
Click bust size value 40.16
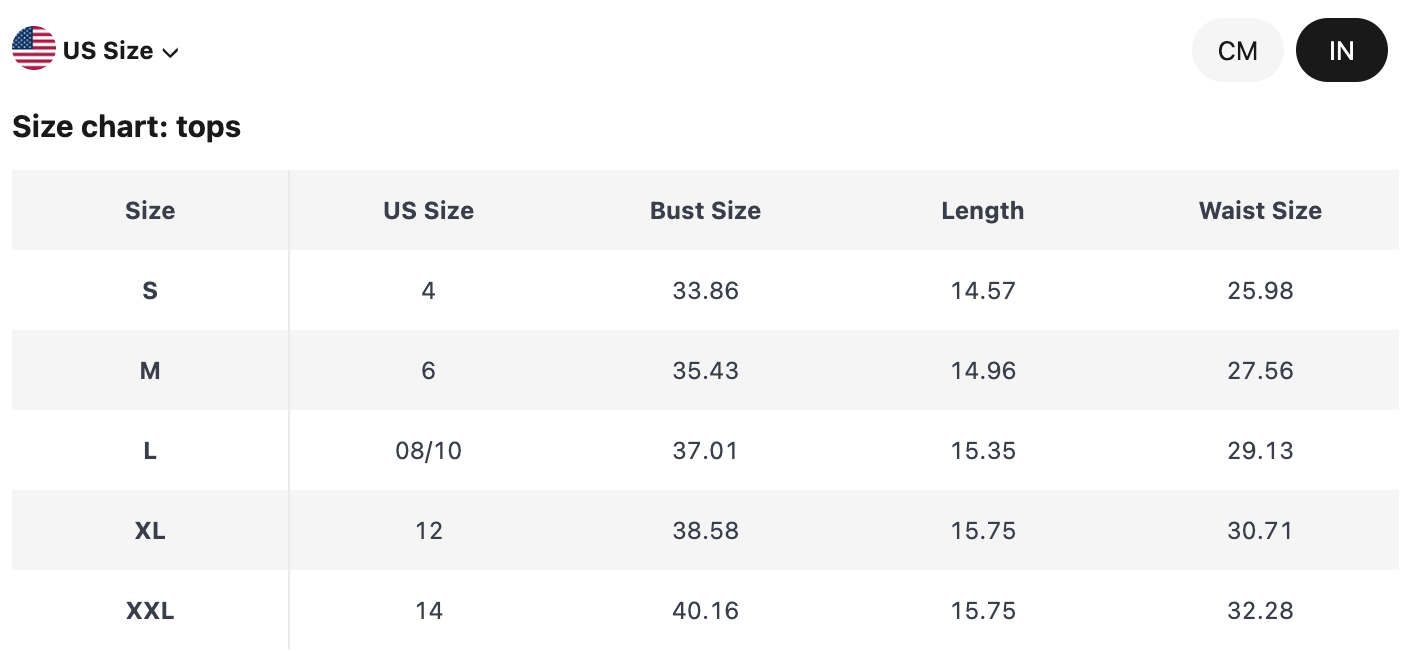[x=705, y=611]
